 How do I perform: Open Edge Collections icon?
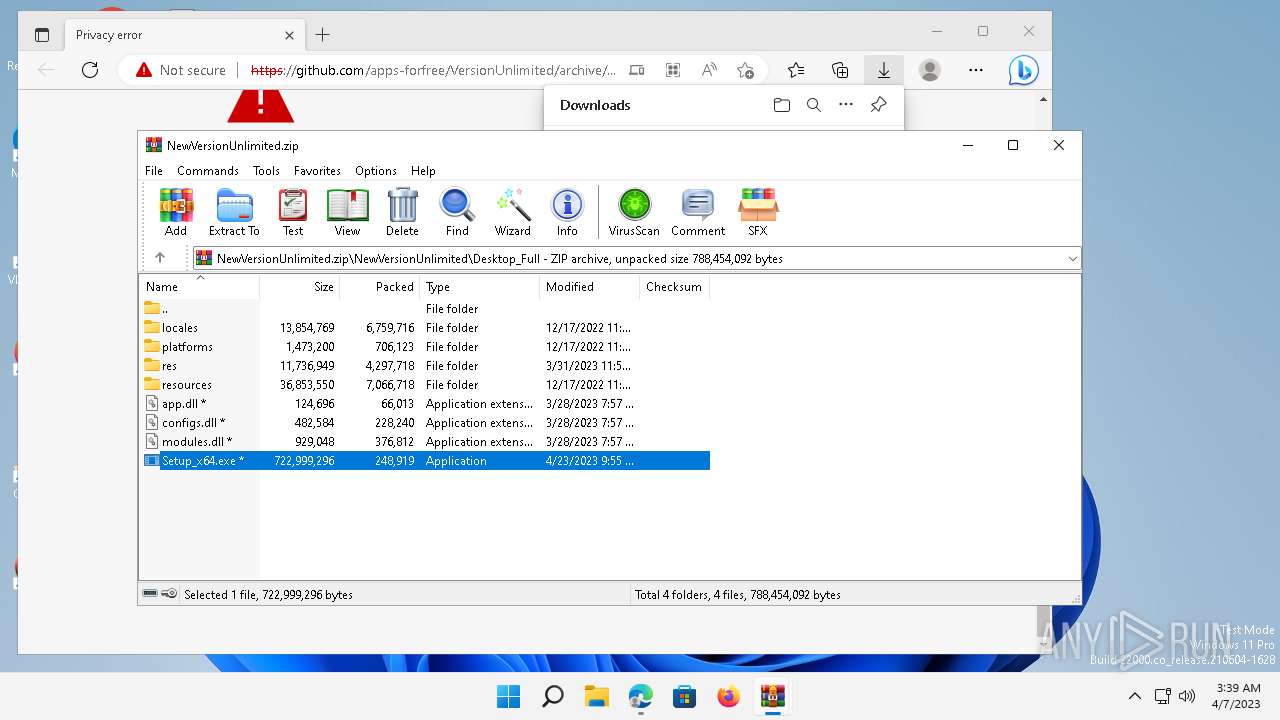coord(840,70)
